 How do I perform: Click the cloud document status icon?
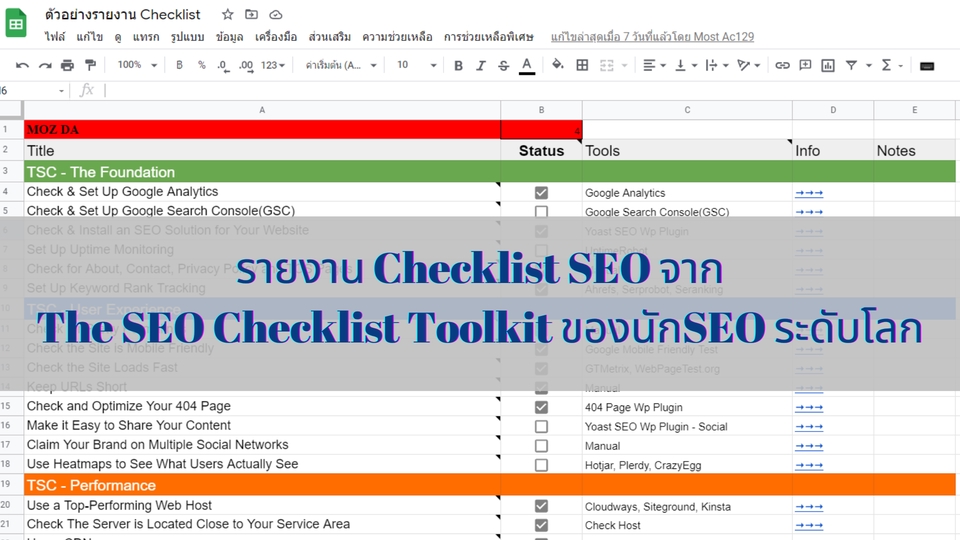(x=276, y=14)
